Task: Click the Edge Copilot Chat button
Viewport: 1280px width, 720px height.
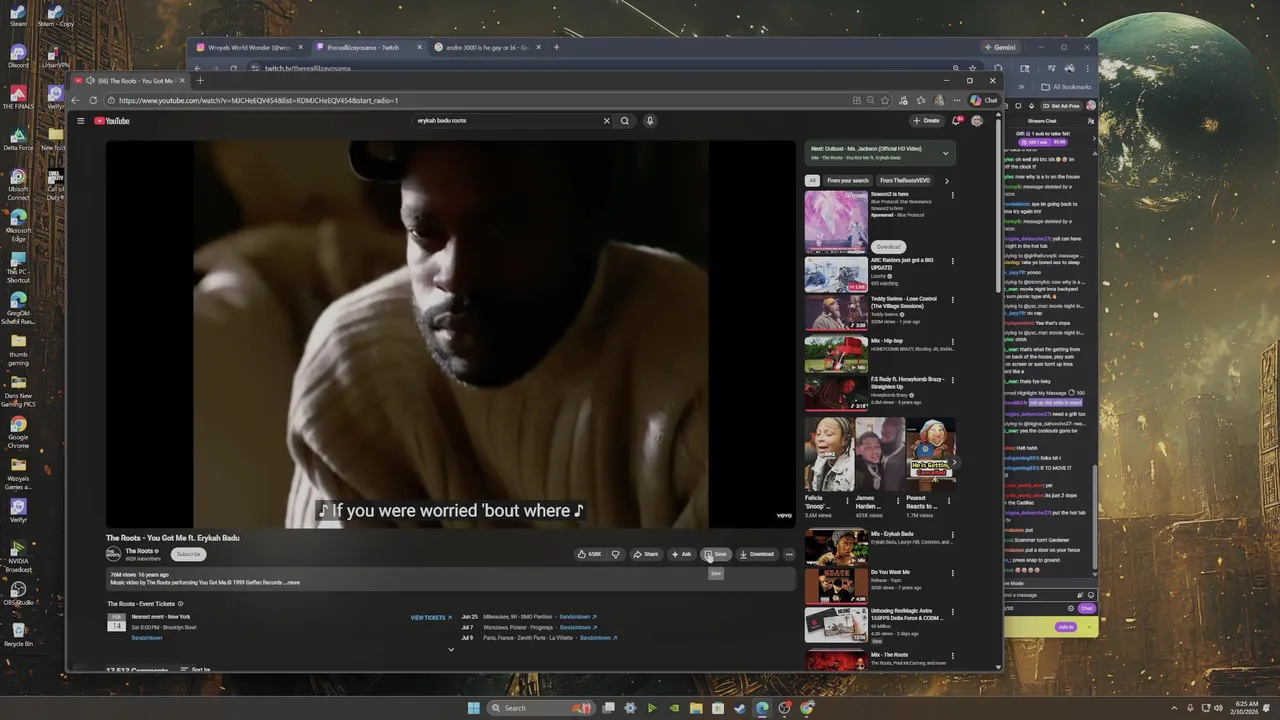Action: [984, 100]
